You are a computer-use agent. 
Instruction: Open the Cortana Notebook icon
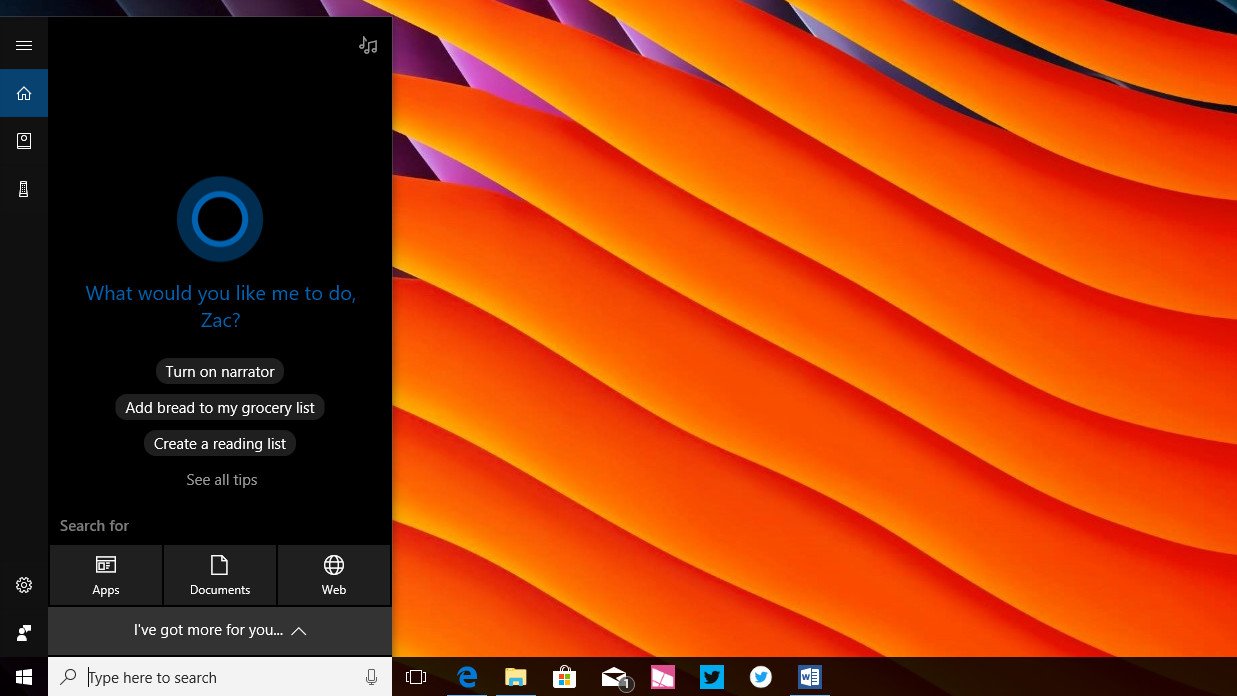click(24, 141)
